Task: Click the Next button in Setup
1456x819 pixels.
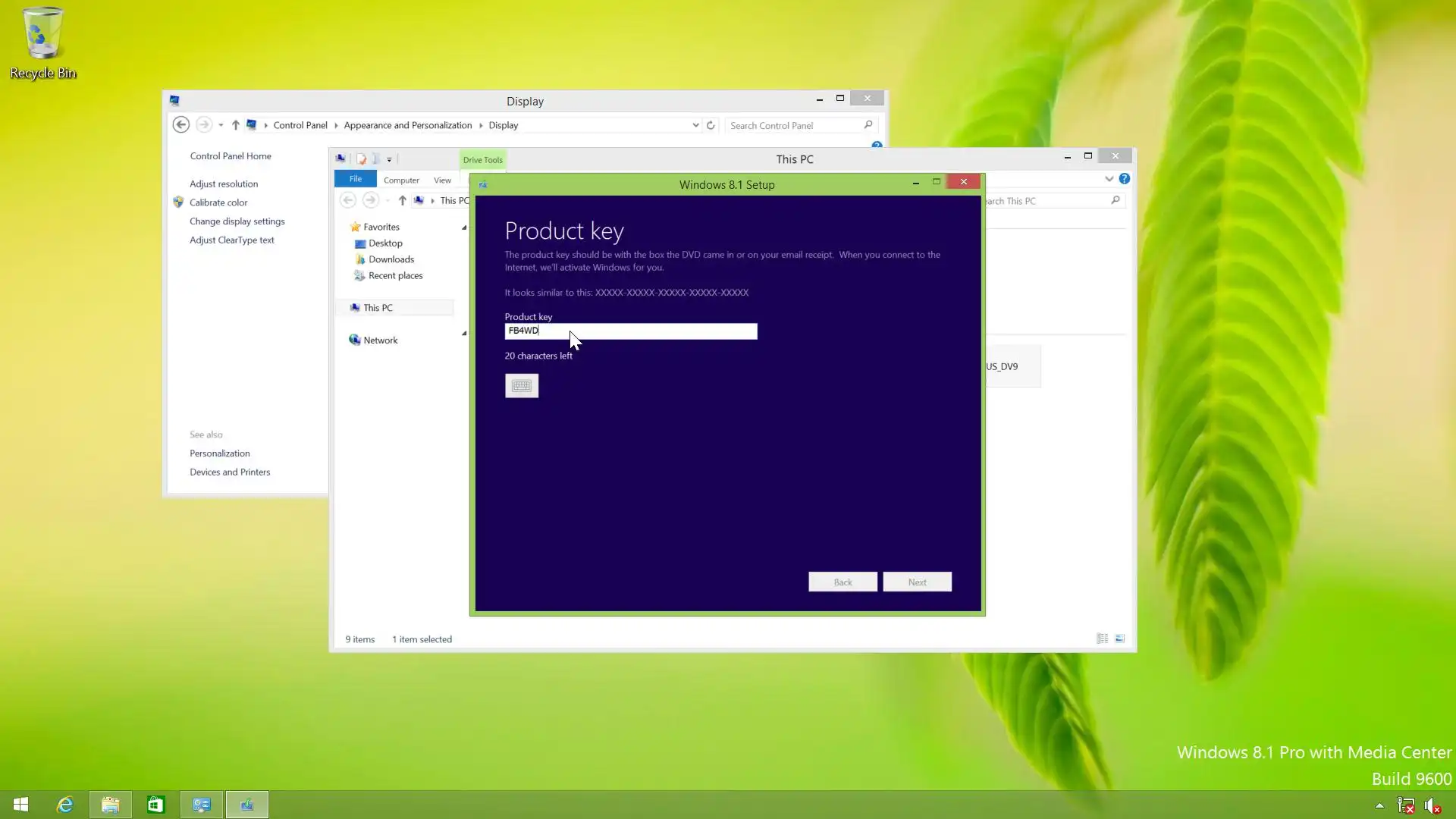Action: [917, 582]
